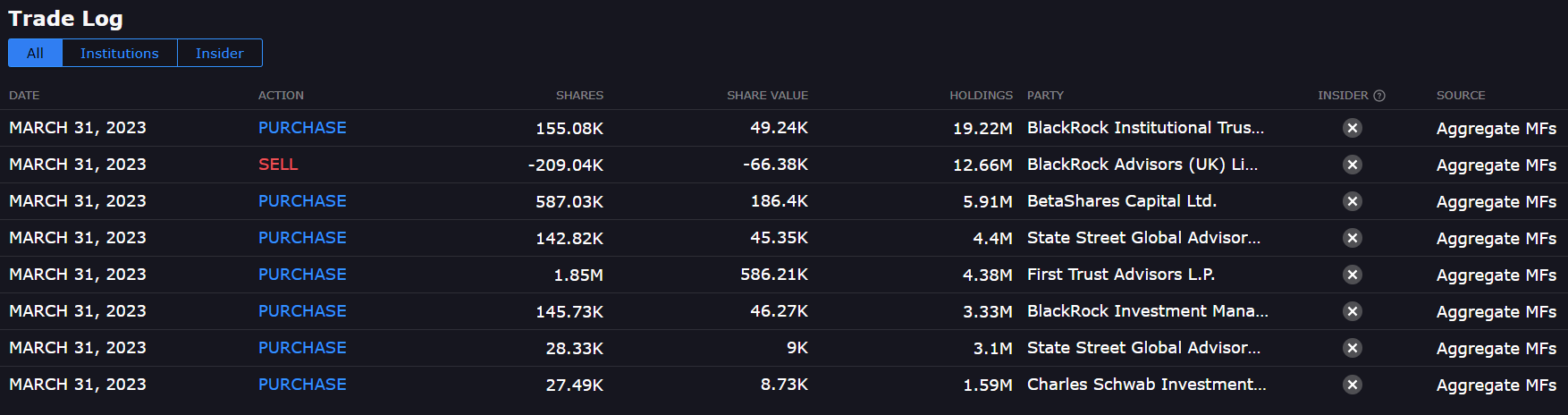
Task: Open the Insider tab
Action: 220,53
